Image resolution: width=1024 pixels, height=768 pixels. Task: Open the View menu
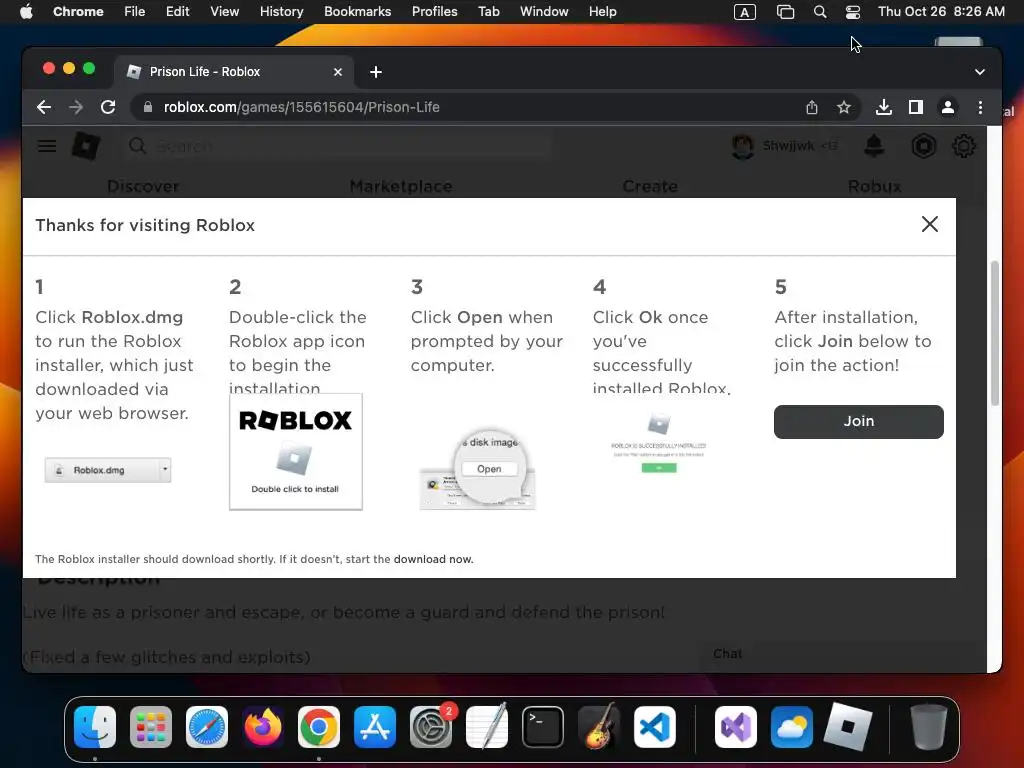[224, 12]
